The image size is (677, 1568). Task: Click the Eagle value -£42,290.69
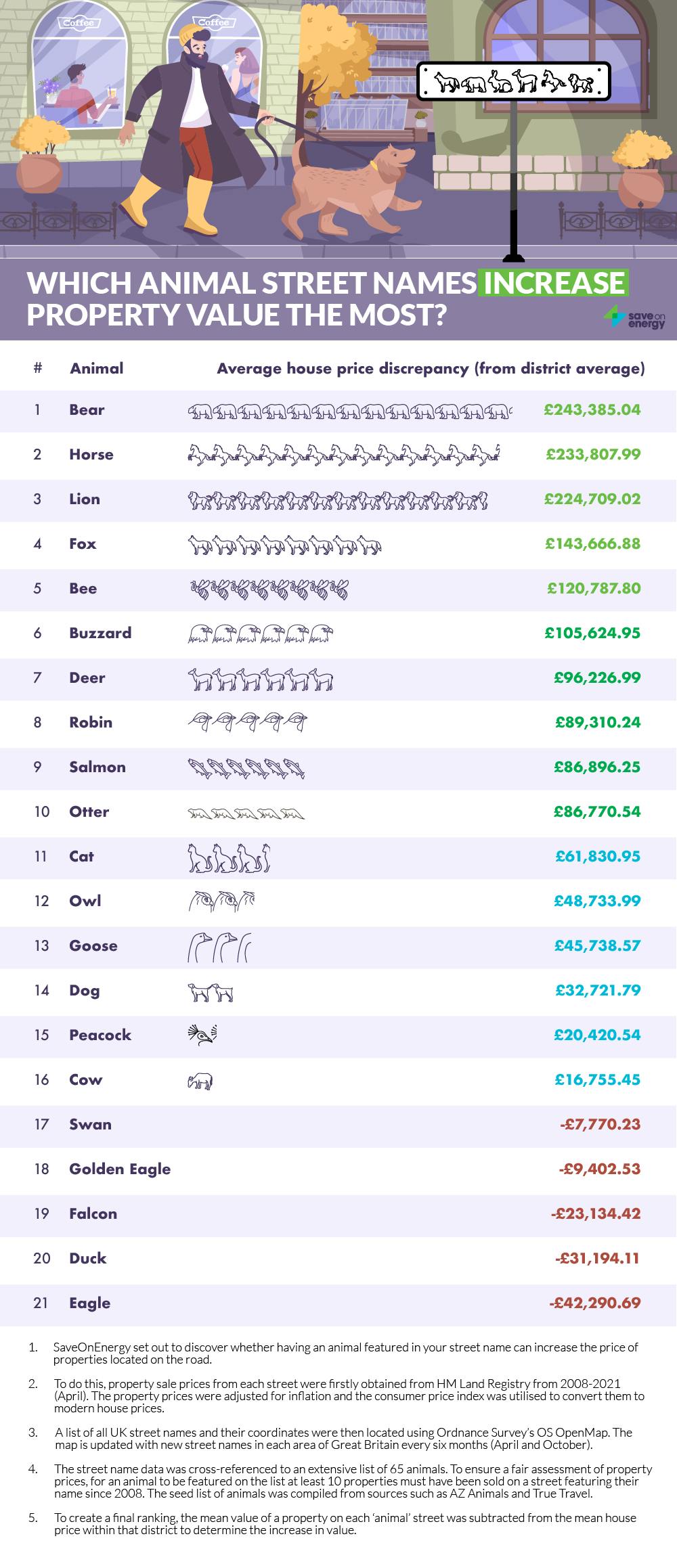[x=594, y=1303]
